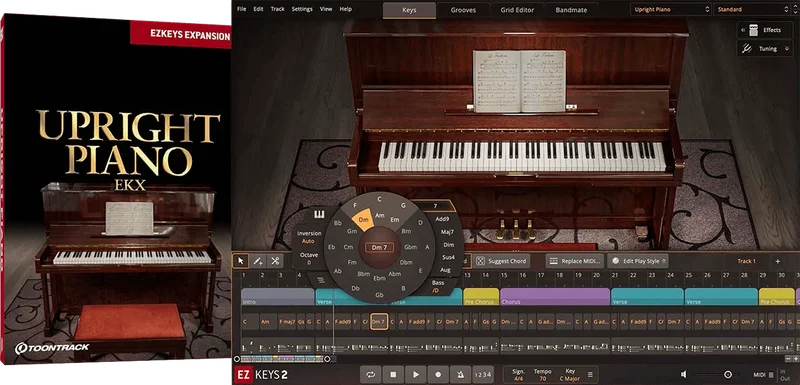
Task: Open the song settings hamburger menu
Action: point(590,375)
